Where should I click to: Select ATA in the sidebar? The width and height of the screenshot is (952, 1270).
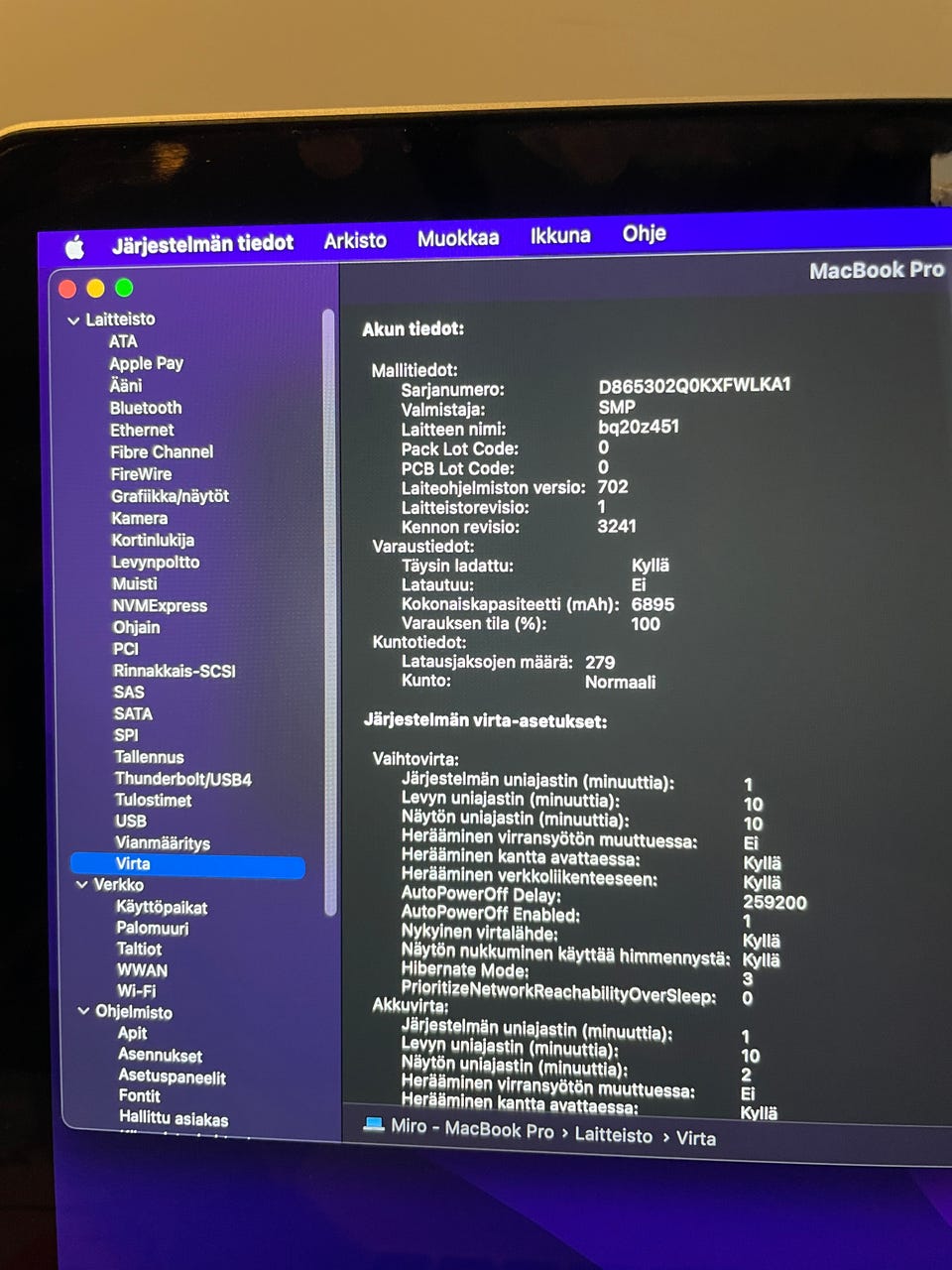(x=123, y=341)
